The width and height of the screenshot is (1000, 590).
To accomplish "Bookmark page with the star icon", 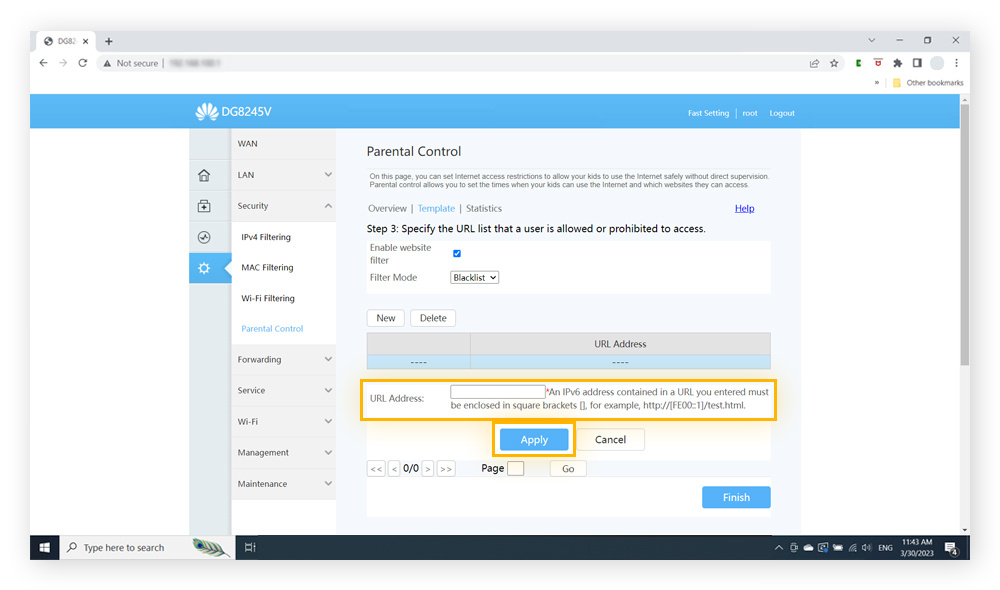I will (834, 63).
